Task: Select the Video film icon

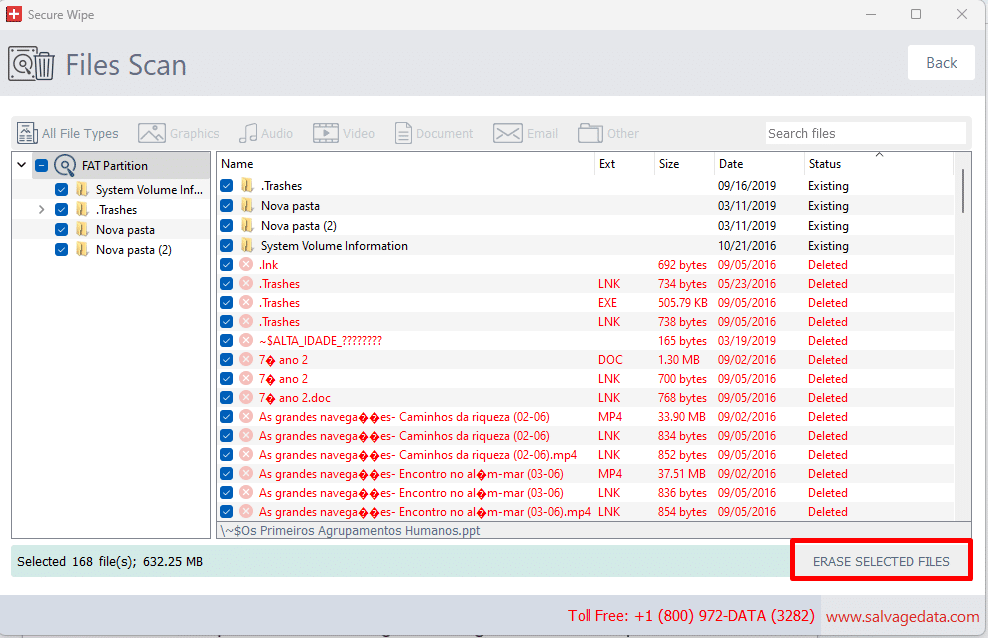Action: tap(326, 133)
